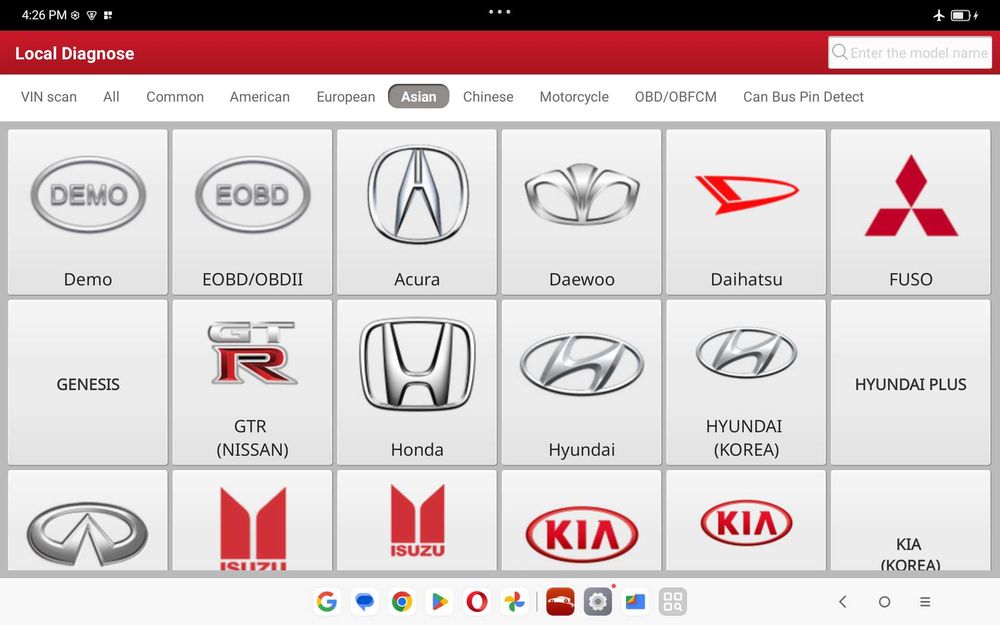This screenshot has height=625, width=1000.
Task: Switch to the OBD/OBFCM tab
Action: tap(675, 97)
